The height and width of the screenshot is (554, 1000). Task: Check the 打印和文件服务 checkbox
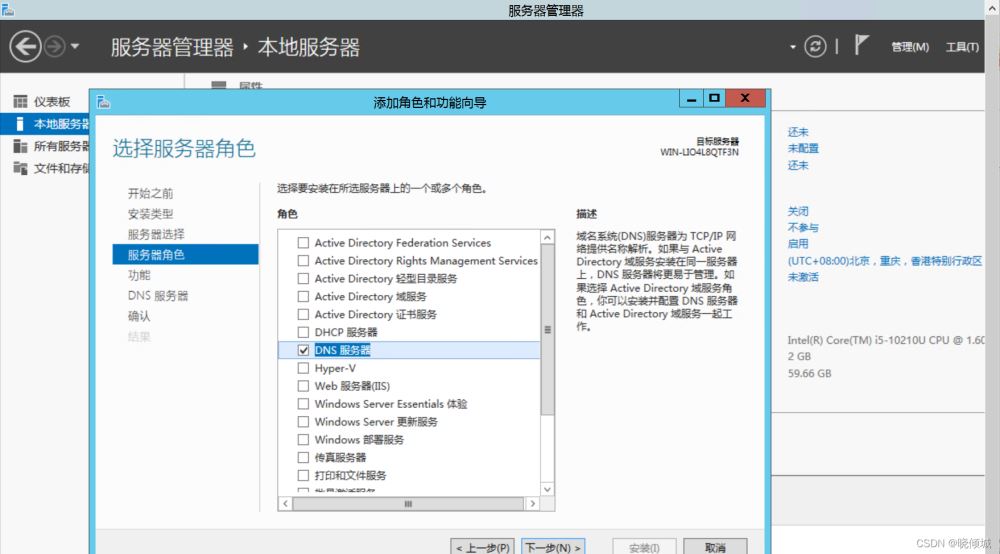click(303, 475)
